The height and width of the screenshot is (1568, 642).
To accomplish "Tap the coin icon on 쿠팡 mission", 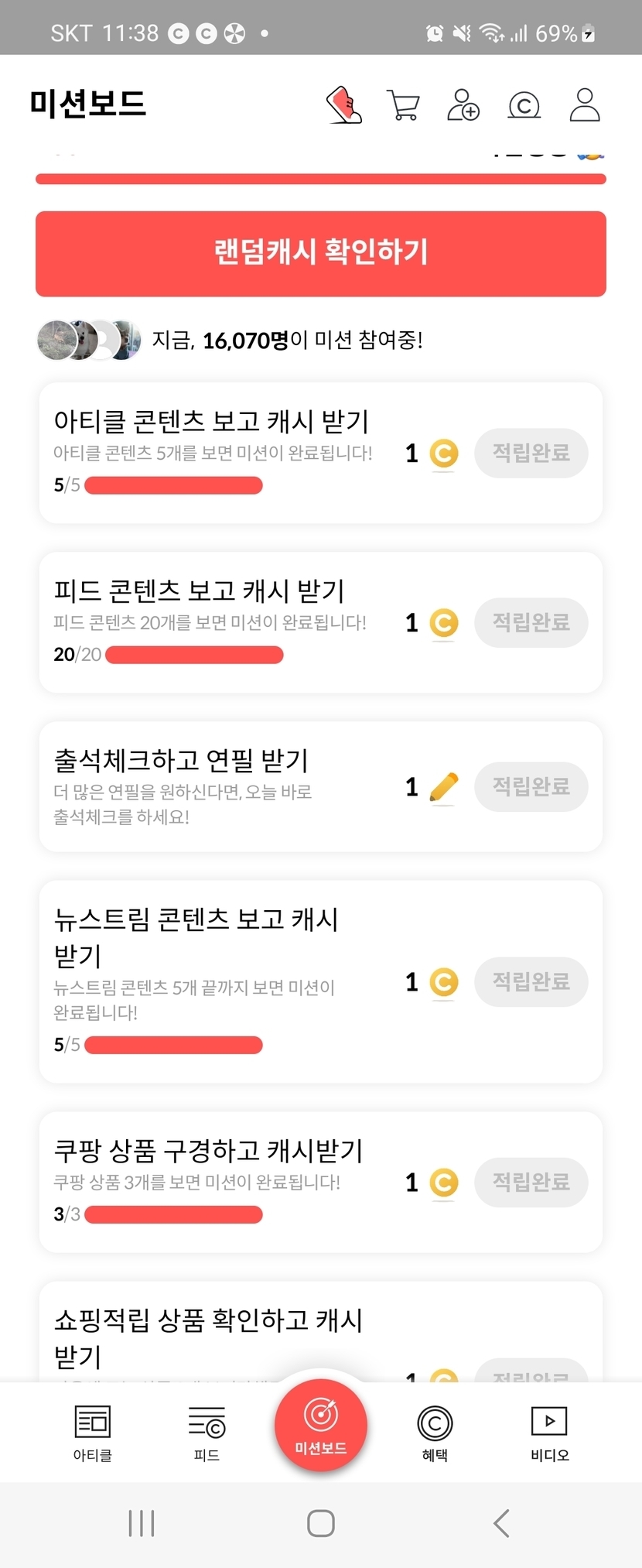I will coord(444,1183).
